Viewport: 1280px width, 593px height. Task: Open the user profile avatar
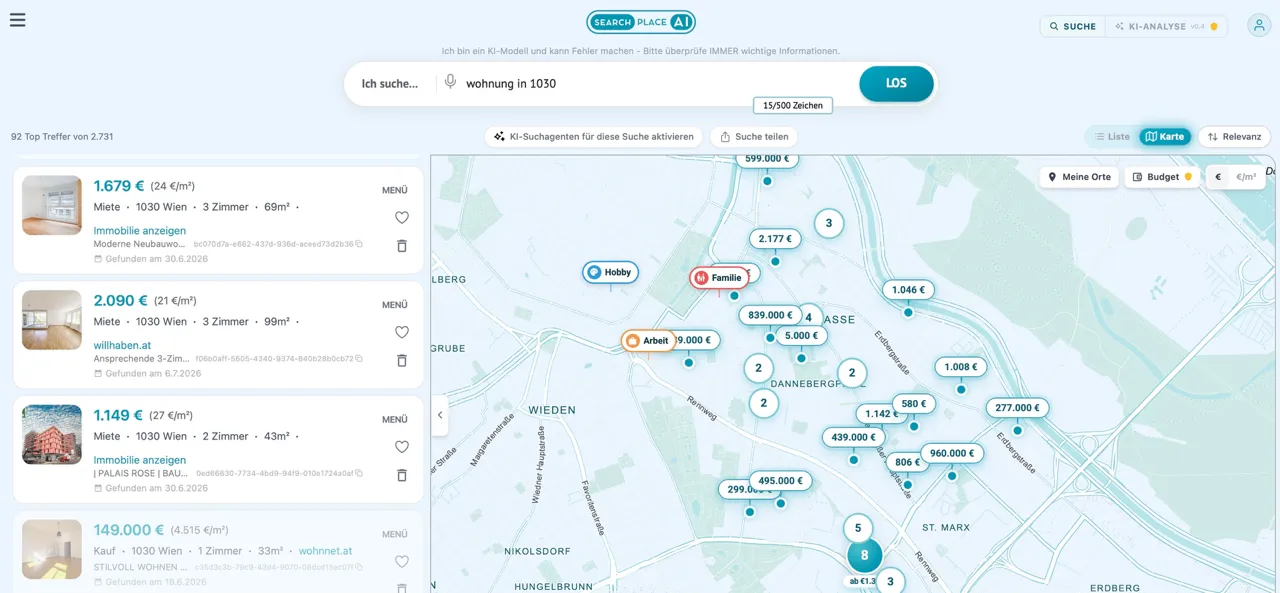[x=1259, y=26]
